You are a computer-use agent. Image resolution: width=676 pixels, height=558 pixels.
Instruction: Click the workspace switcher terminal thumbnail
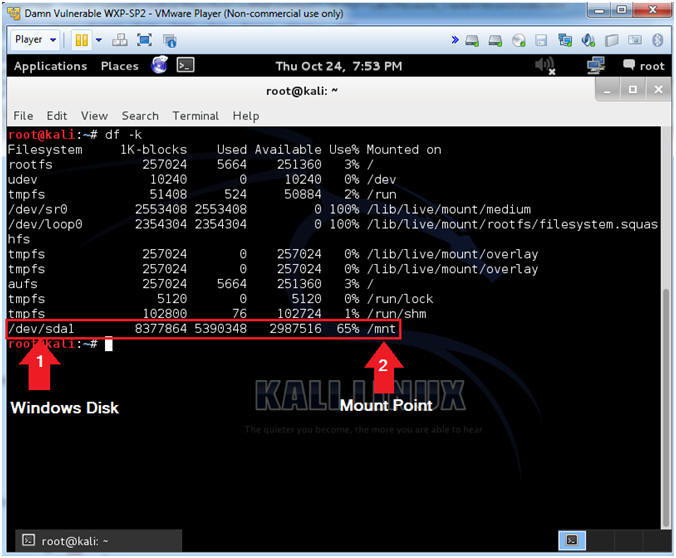572,540
